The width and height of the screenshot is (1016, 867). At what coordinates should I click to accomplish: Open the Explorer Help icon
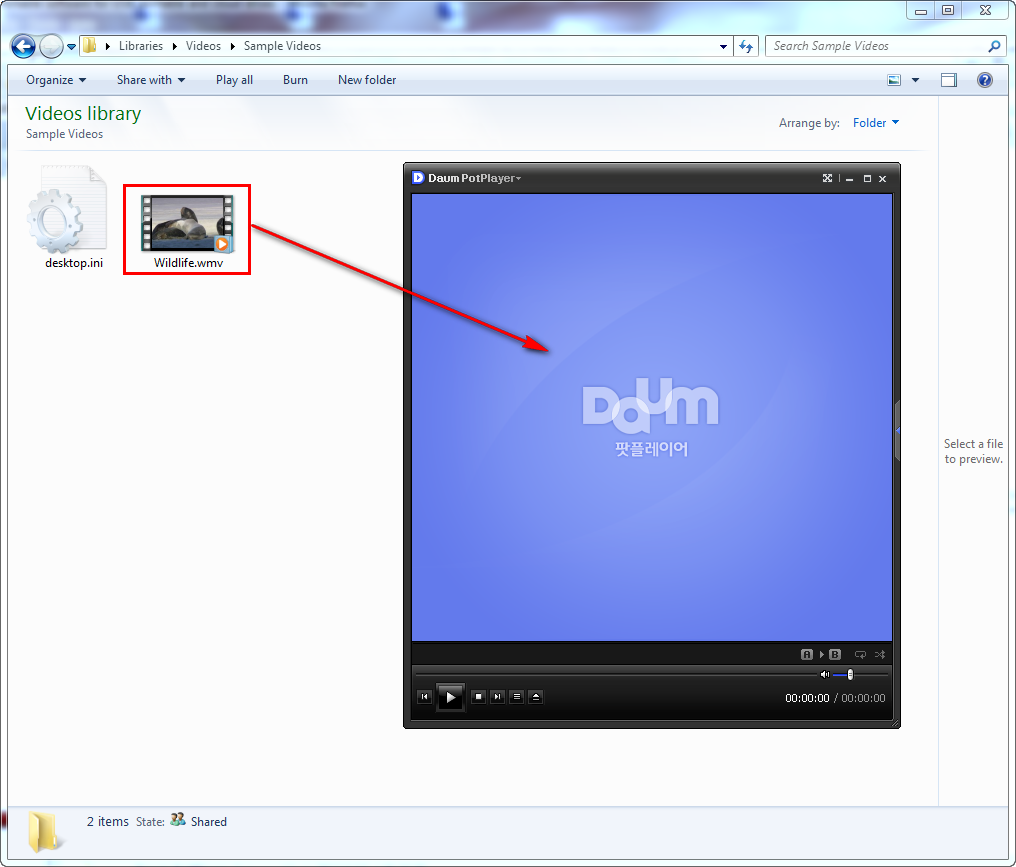pyautogui.click(x=985, y=80)
